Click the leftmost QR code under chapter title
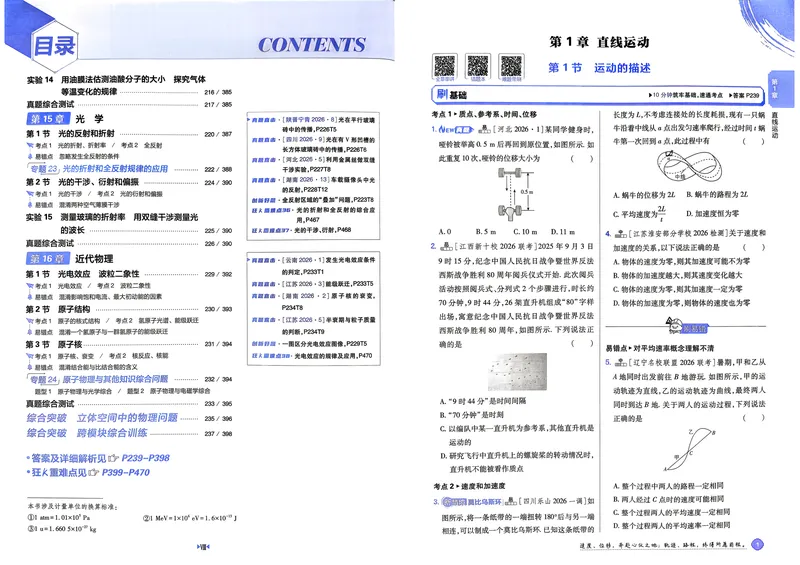Viewport: 800px width, 565px height. [x=444, y=66]
